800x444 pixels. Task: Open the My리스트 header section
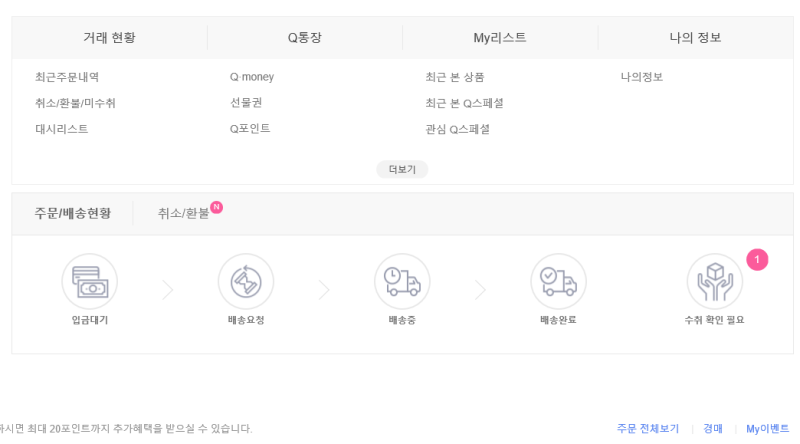pyautogui.click(x=499, y=38)
